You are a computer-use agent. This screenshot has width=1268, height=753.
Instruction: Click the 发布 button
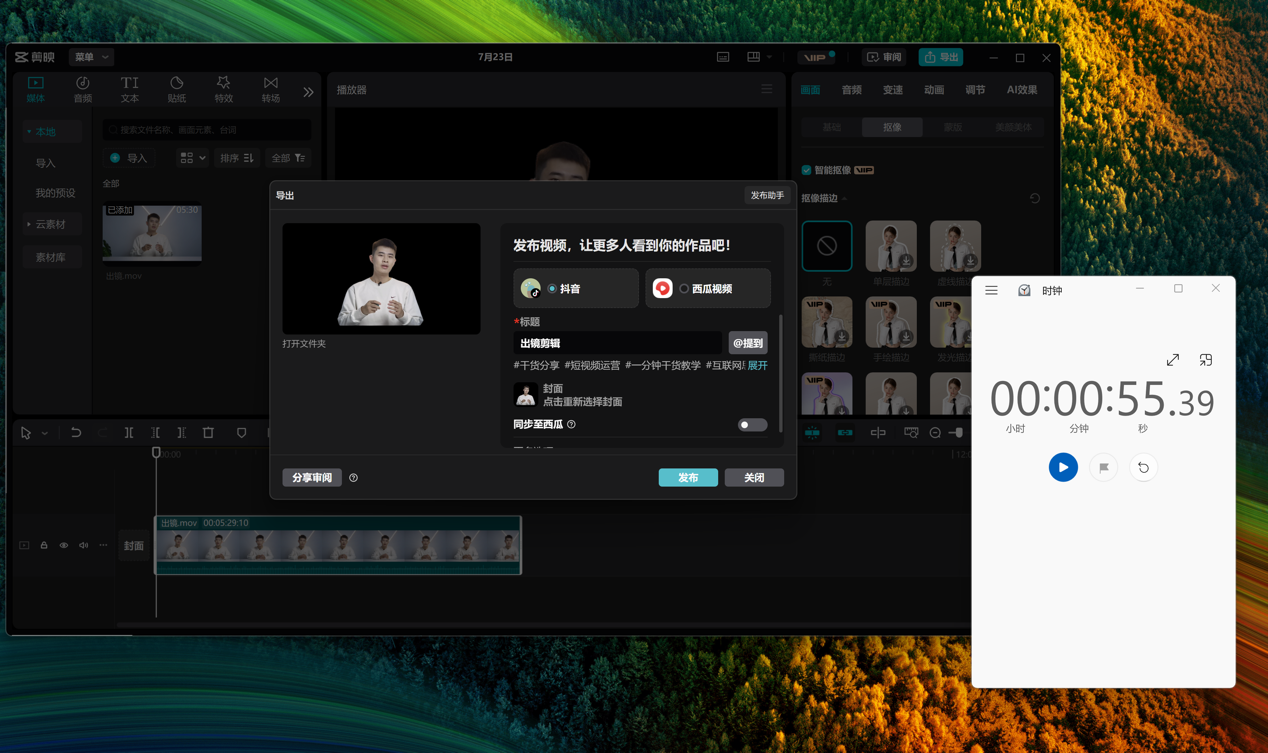click(x=688, y=478)
